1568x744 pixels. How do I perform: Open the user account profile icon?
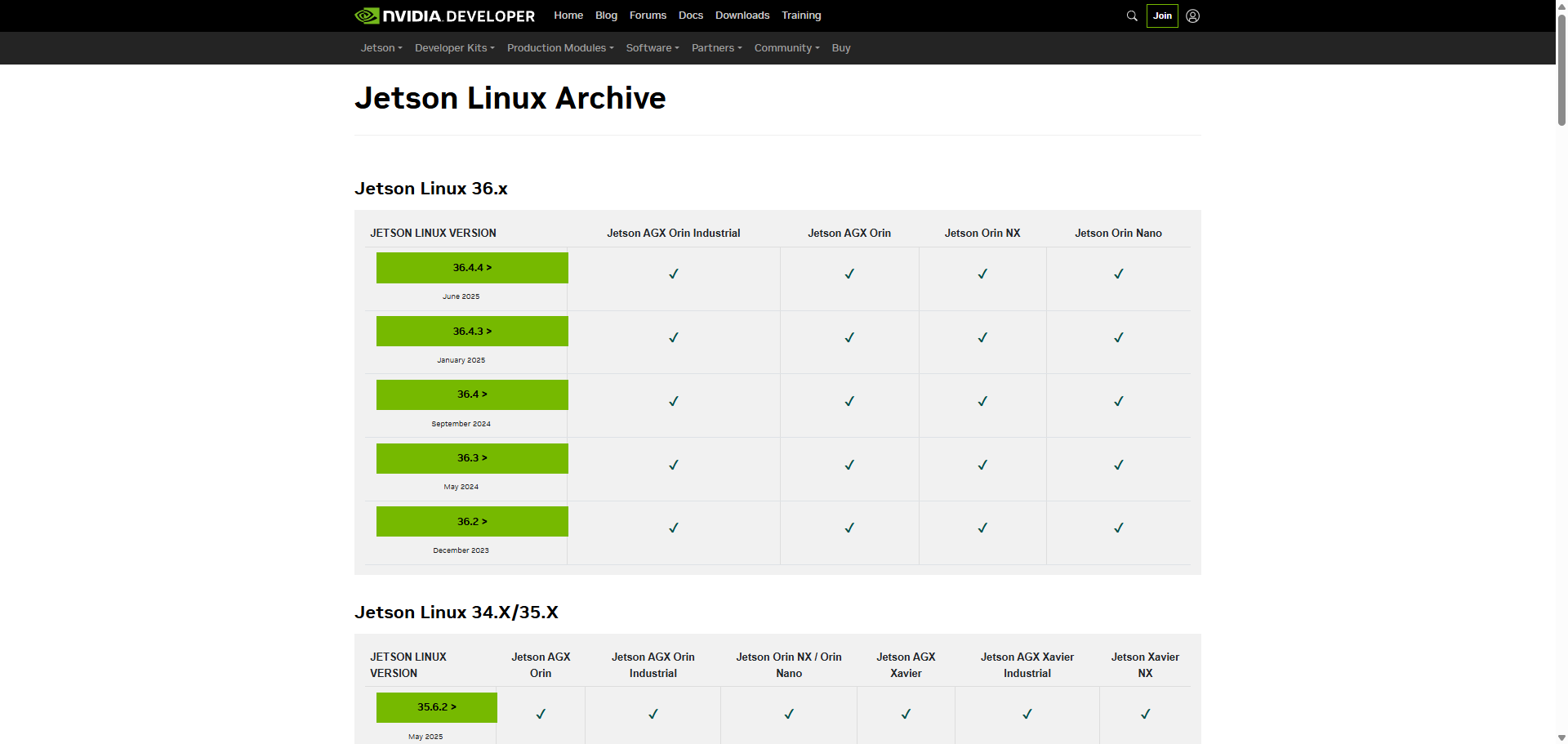click(x=1193, y=16)
